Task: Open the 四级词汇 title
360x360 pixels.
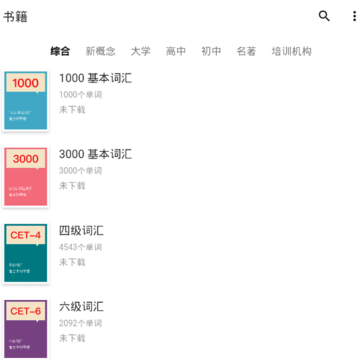Action: (x=81, y=231)
